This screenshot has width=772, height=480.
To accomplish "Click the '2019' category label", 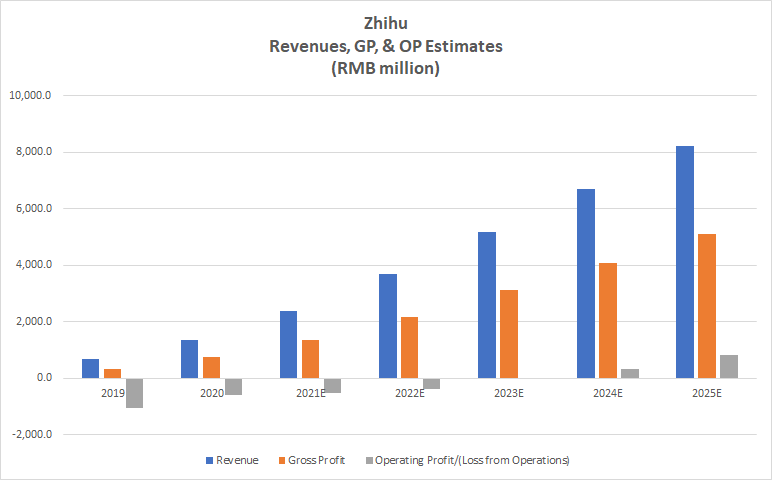I will point(113,393).
